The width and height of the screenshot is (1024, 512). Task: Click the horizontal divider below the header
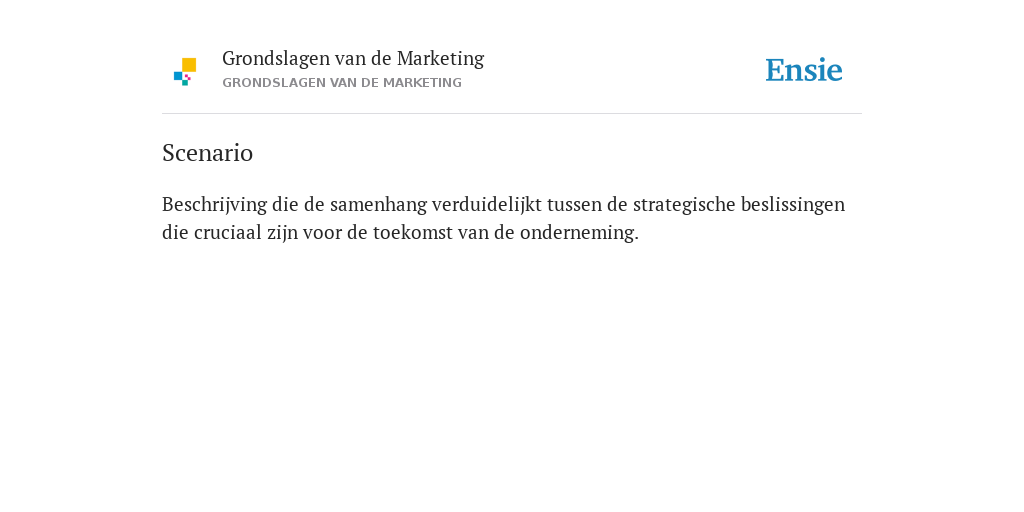pyautogui.click(x=512, y=114)
